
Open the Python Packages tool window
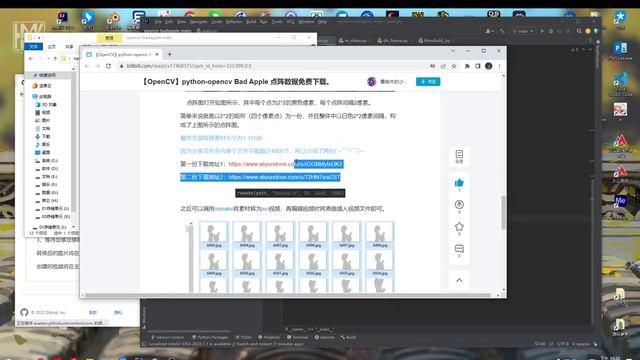pyautogui.click(x=210, y=337)
